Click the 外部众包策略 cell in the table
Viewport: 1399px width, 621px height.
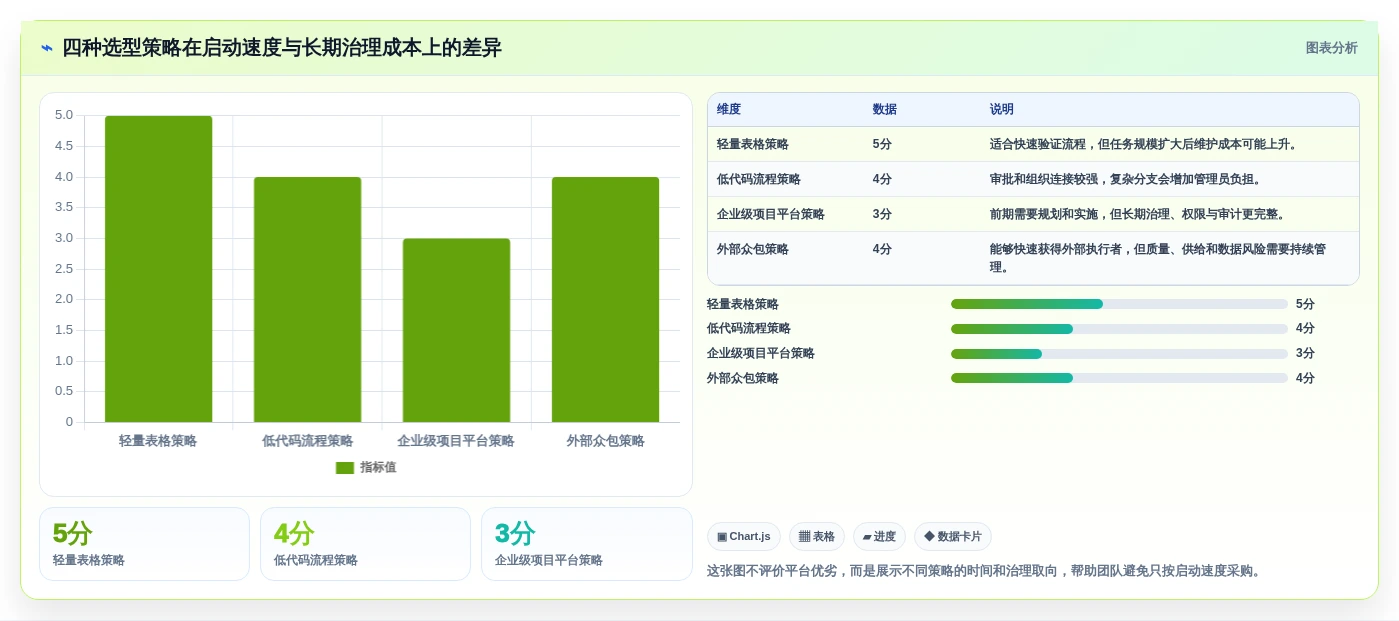click(x=753, y=250)
